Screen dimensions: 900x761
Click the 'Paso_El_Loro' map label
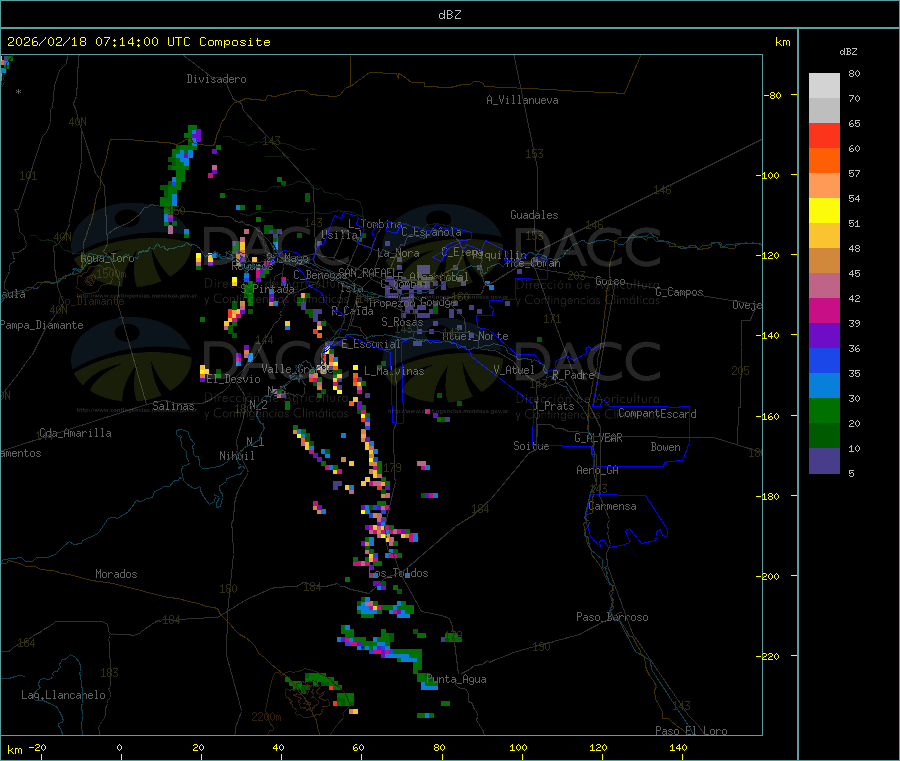click(x=691, y=731)
